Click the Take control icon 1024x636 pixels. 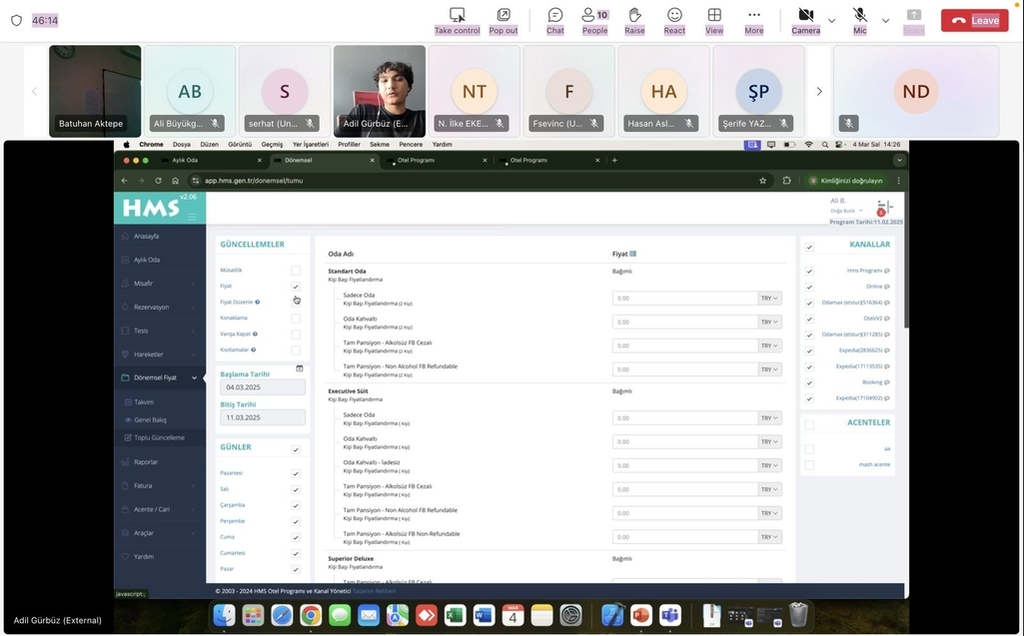(x=457, y=20)
